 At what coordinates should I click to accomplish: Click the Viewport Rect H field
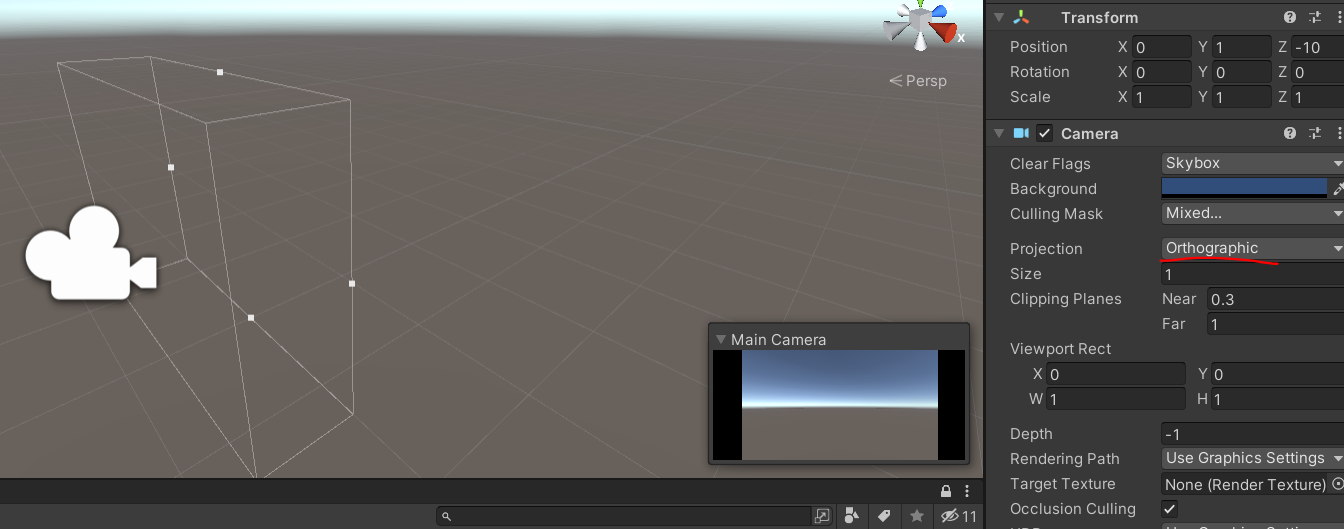coord(1278,399)
